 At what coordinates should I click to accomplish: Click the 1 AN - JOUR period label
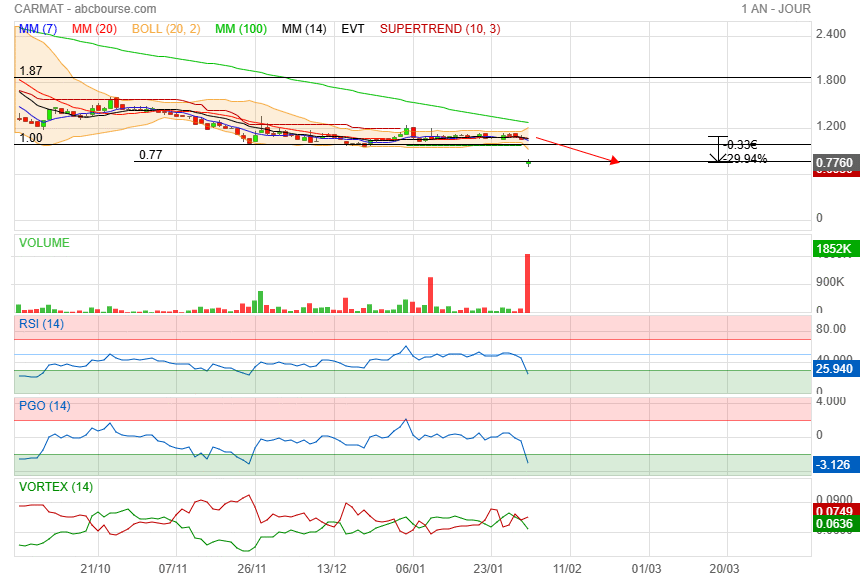tap(776, 9)
